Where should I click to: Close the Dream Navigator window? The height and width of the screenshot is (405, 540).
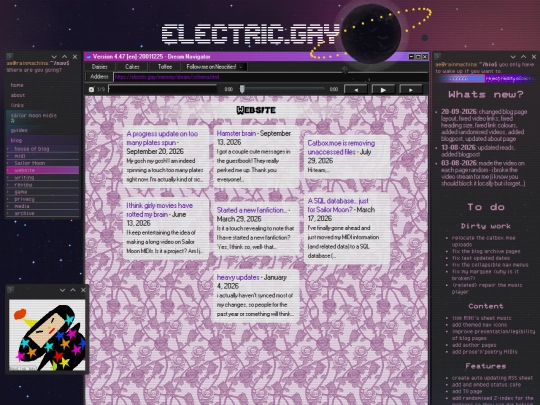425,56
